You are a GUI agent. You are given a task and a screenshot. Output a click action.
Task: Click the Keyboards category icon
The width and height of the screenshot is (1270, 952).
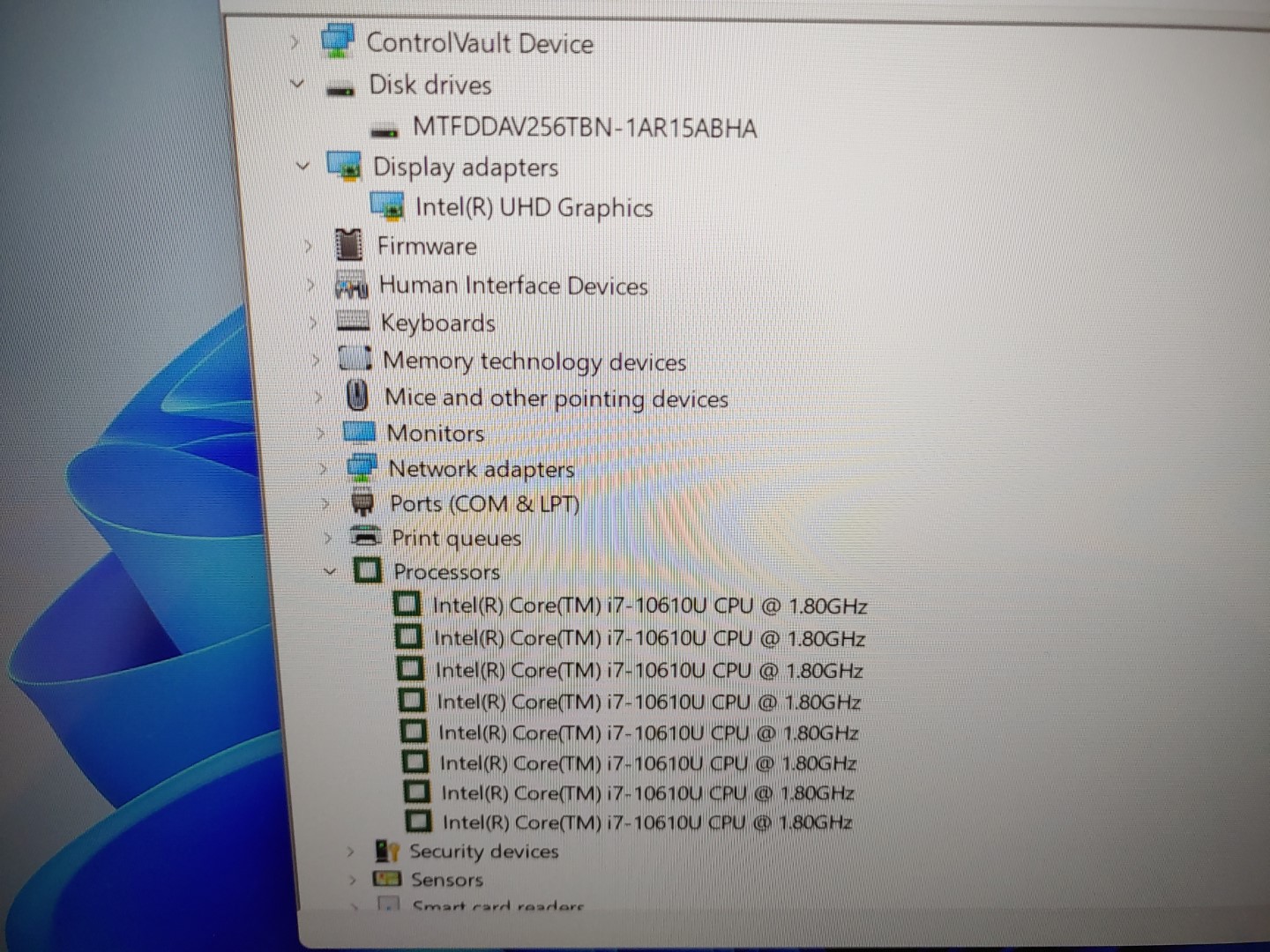pyautogui.click(x=353, y=322)
